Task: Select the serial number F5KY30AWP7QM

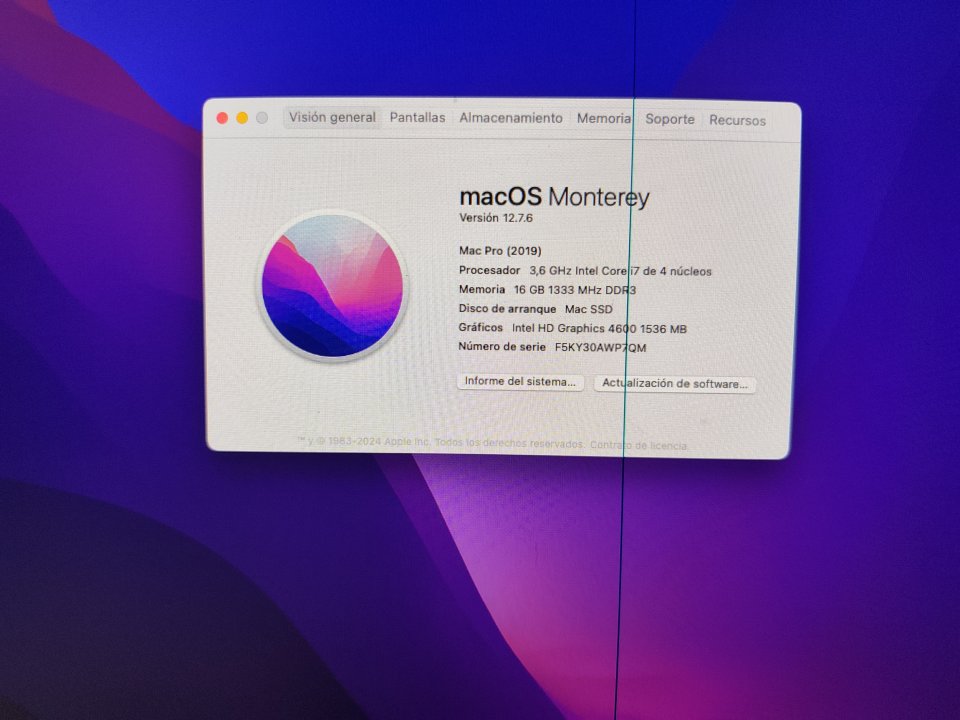Action: (601, 348)
